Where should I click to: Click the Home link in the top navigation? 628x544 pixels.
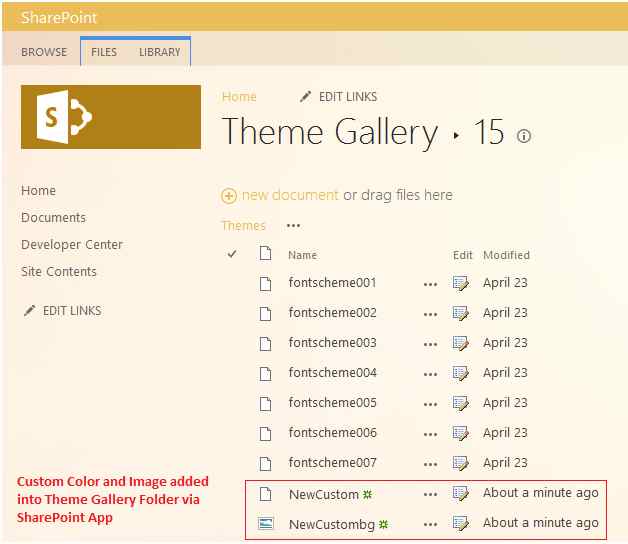(239, 97)
